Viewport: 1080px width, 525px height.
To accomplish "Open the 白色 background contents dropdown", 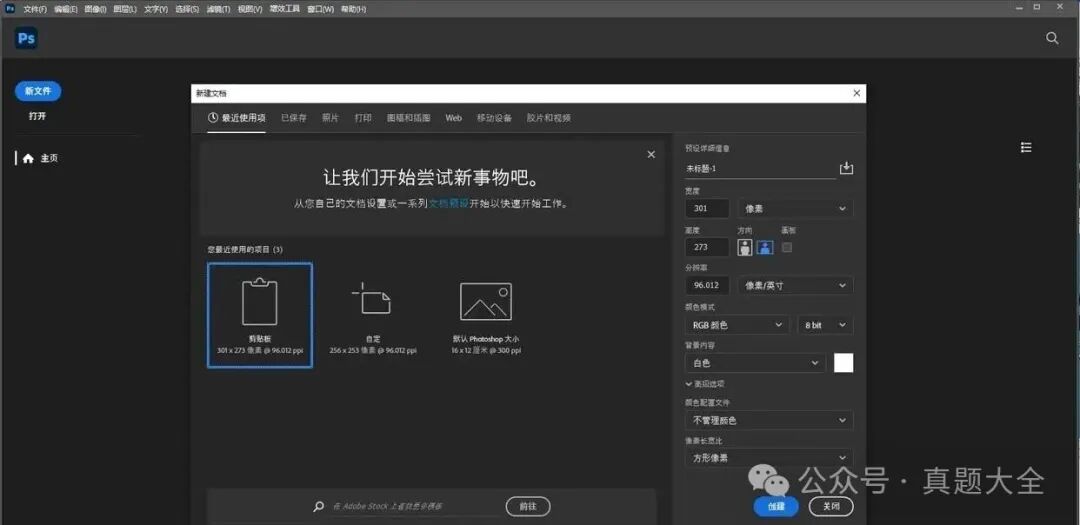I will pos(755,363).
